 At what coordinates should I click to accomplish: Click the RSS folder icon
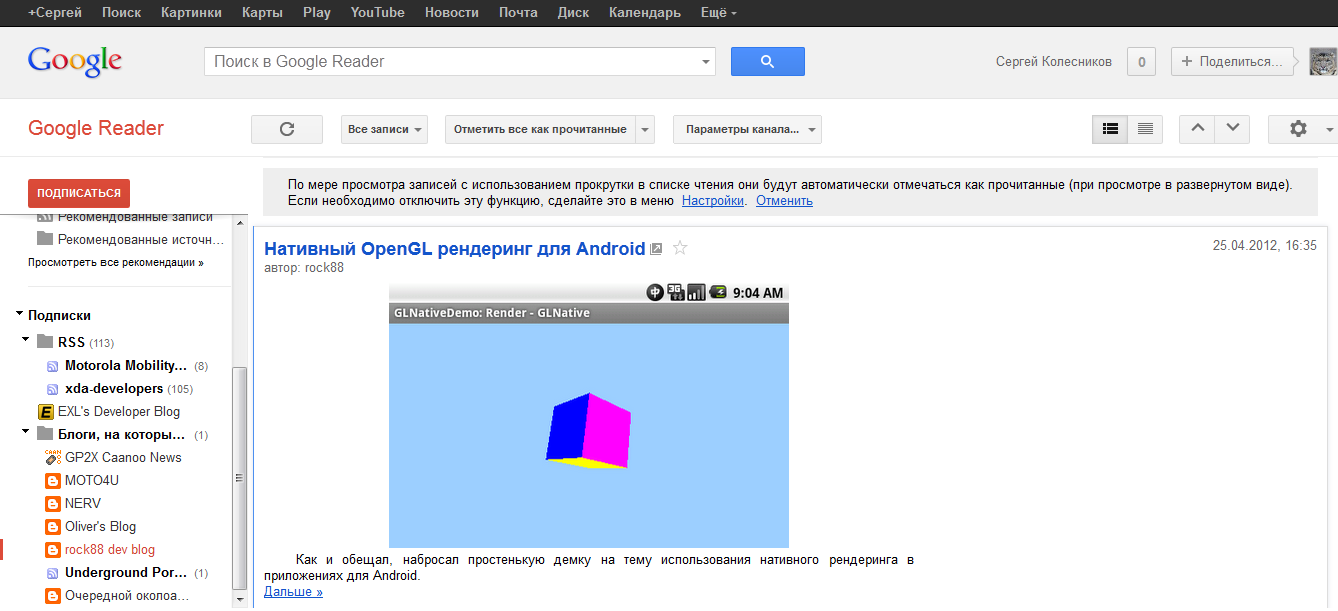(45, 342)
